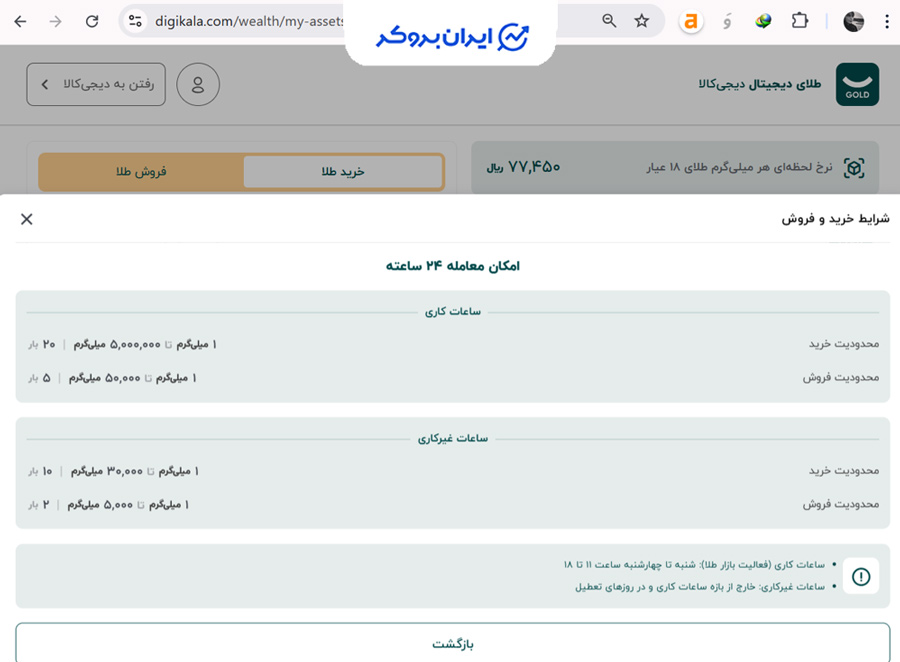
Task: Reload the current page
Action: tap(91, 20)
